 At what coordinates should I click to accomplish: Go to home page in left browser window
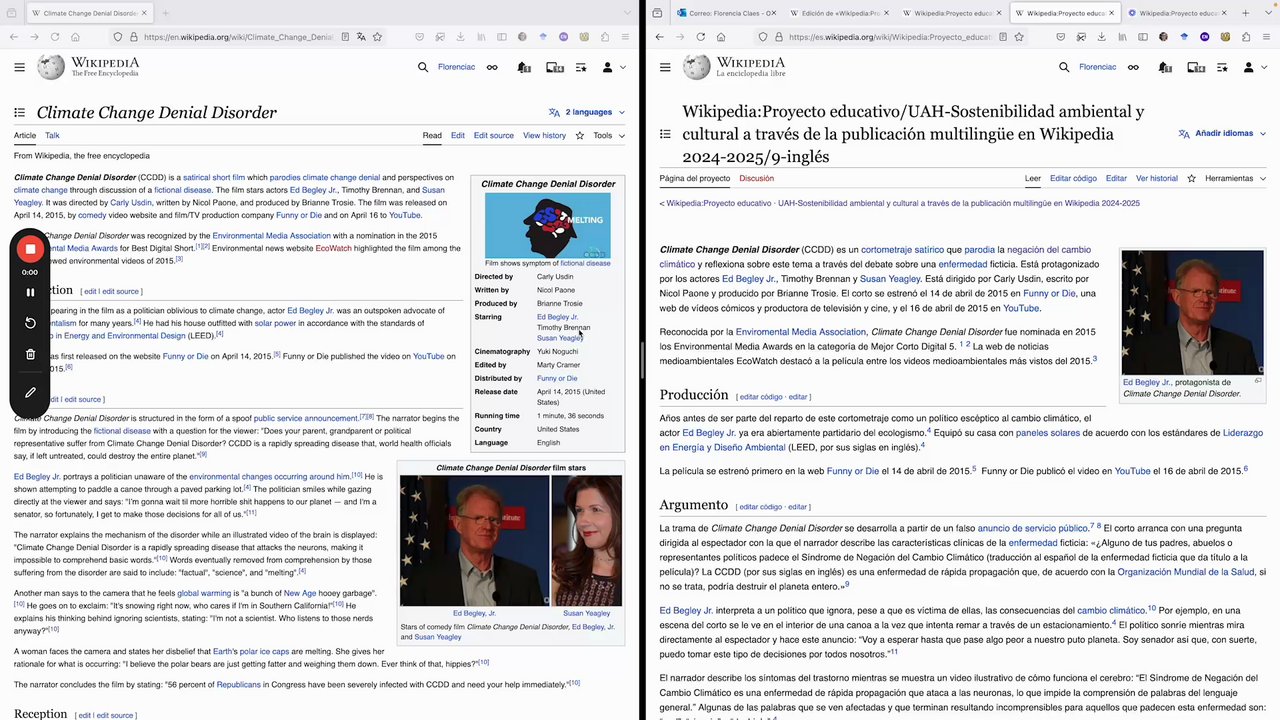coord(76,37)
